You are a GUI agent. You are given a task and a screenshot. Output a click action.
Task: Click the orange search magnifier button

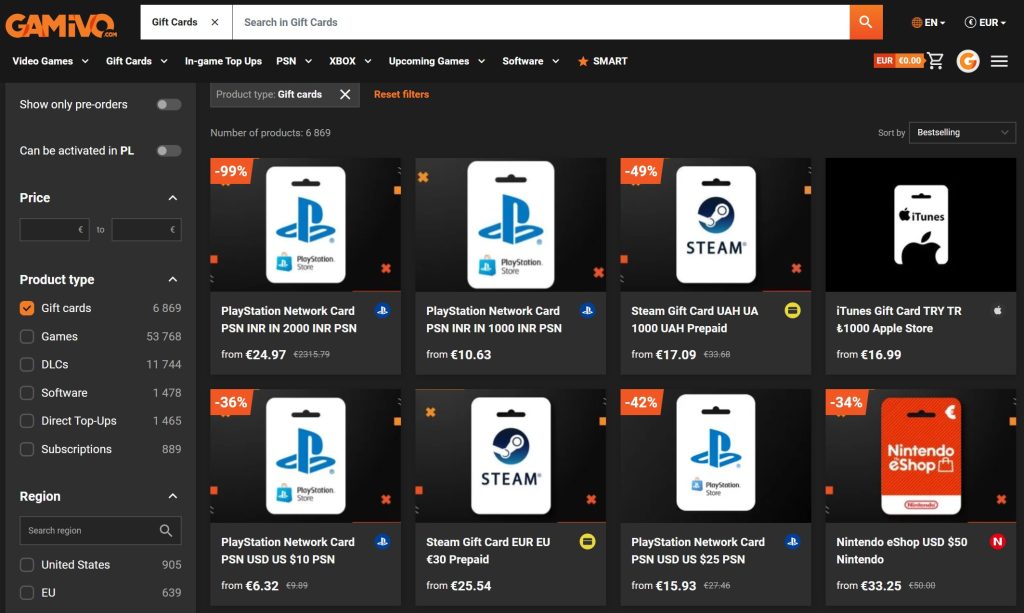(x=866, y=22)
